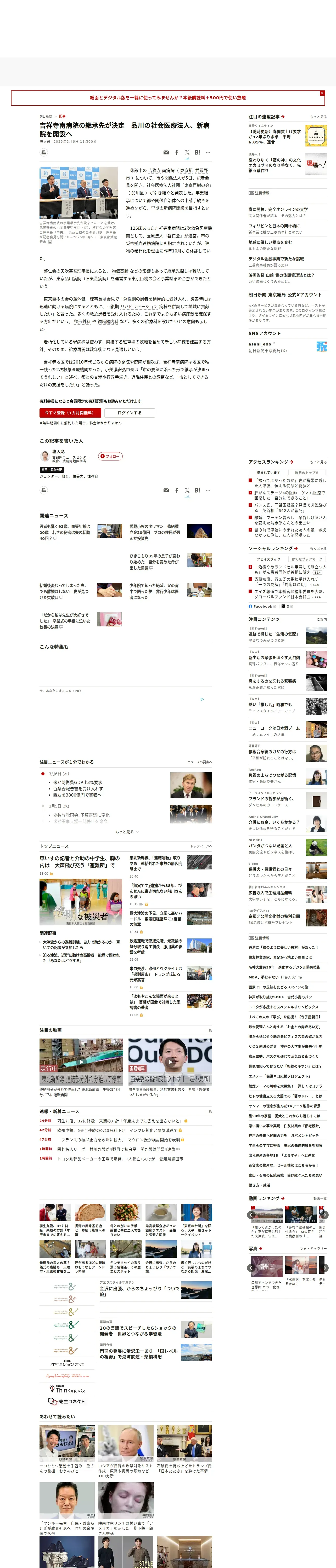Open 動画ランキング arrow heading
The image size is (336, 1568).
tap(266, 1198)
